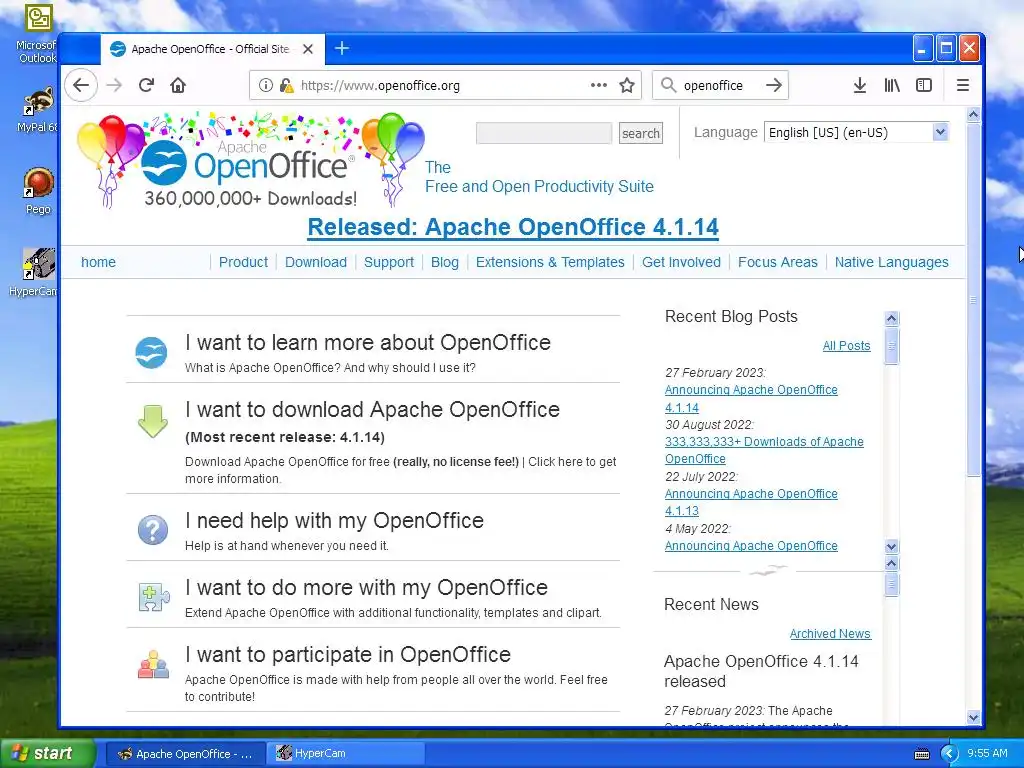This screenshot has height=768, width=1024.
Task: Close the Apache OpenOffice tab
Action: pos(308,49)
